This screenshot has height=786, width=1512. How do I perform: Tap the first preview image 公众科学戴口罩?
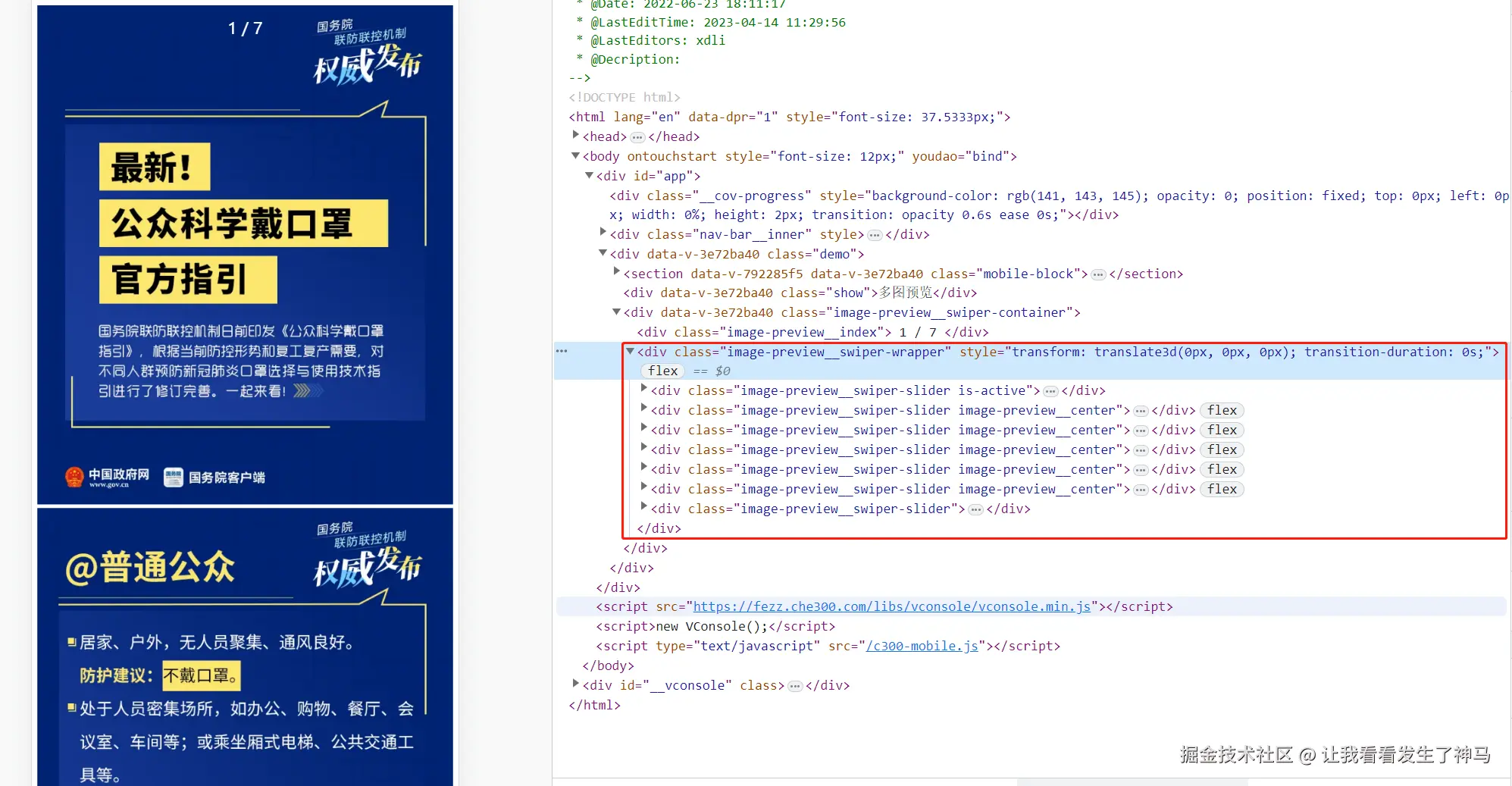click(x=245, y=255)
